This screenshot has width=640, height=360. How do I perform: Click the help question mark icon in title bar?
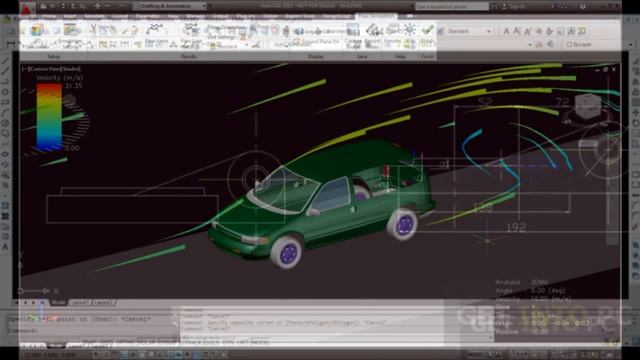point(582,6)
